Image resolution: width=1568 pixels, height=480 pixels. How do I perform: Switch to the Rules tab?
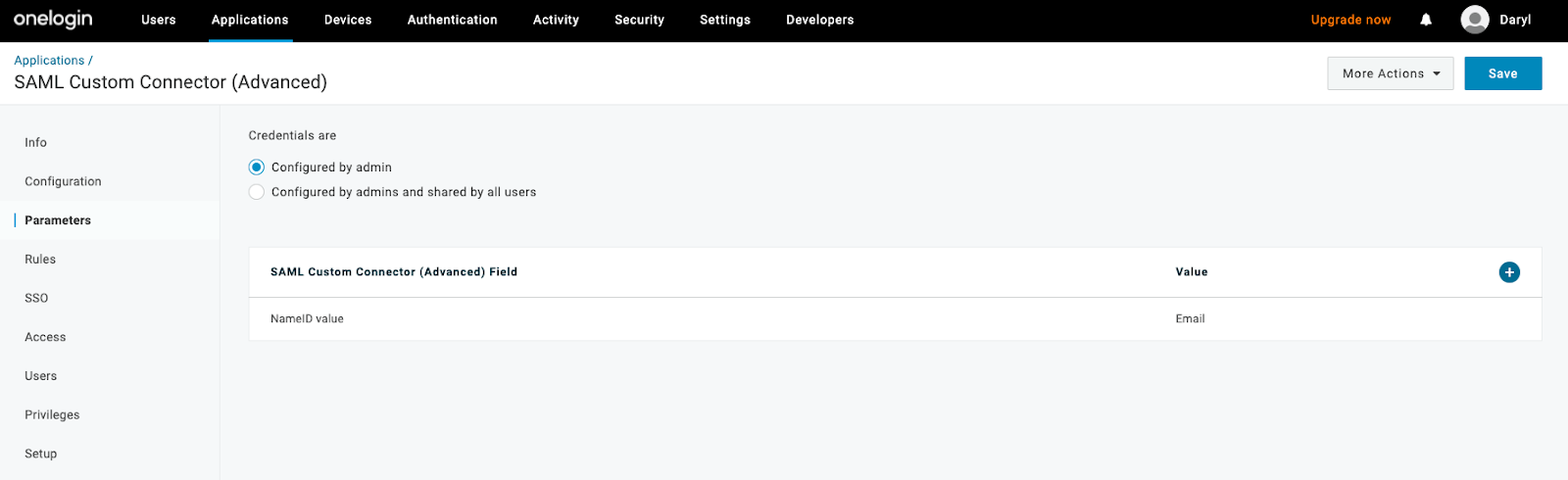[x=40, y=260]
